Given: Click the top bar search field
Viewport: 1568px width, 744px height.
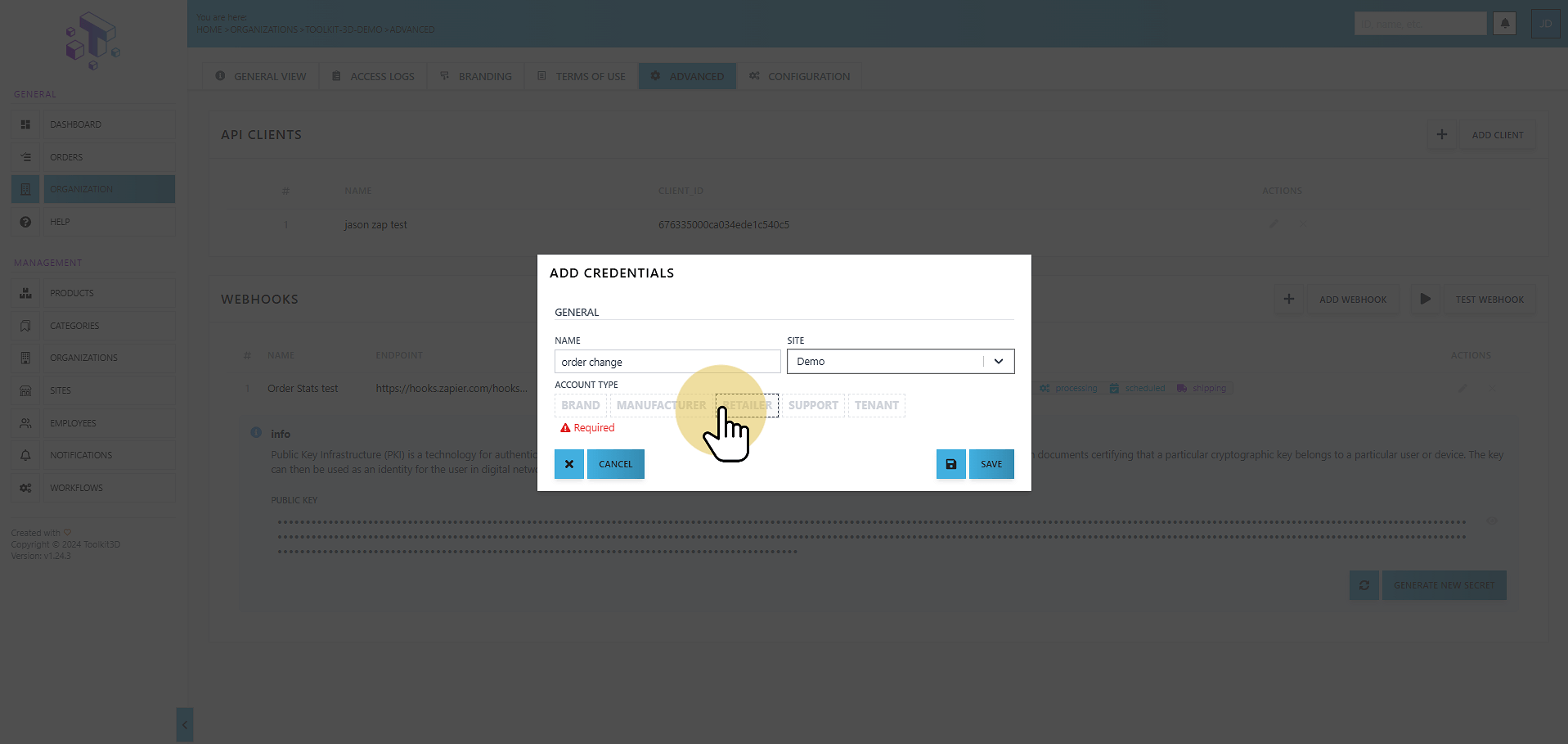Looking at the screenshot, I should click(x=1420, y=24).
